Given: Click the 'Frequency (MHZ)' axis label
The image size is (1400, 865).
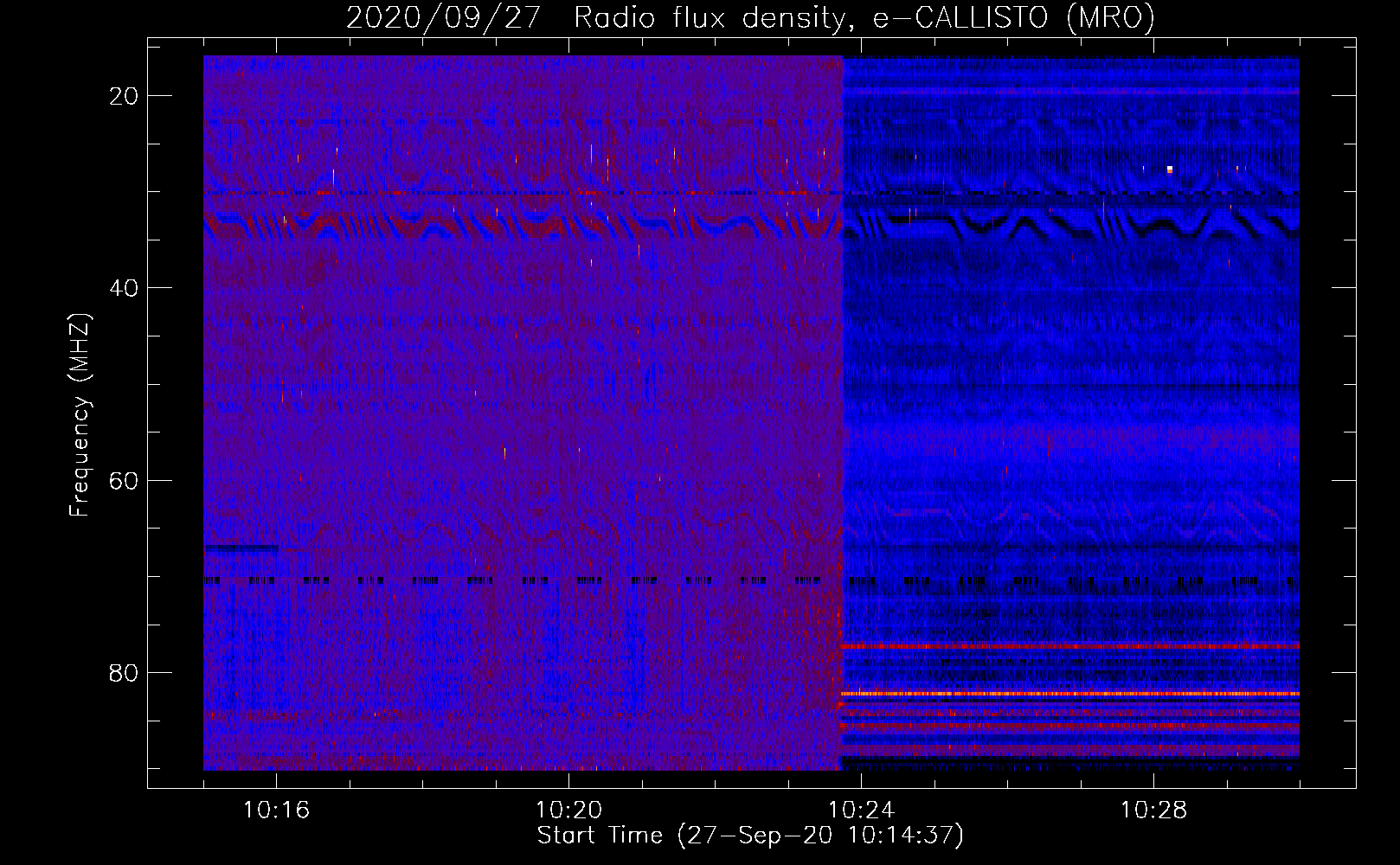Looking at the screenshot, I should (x=80, y=415).
